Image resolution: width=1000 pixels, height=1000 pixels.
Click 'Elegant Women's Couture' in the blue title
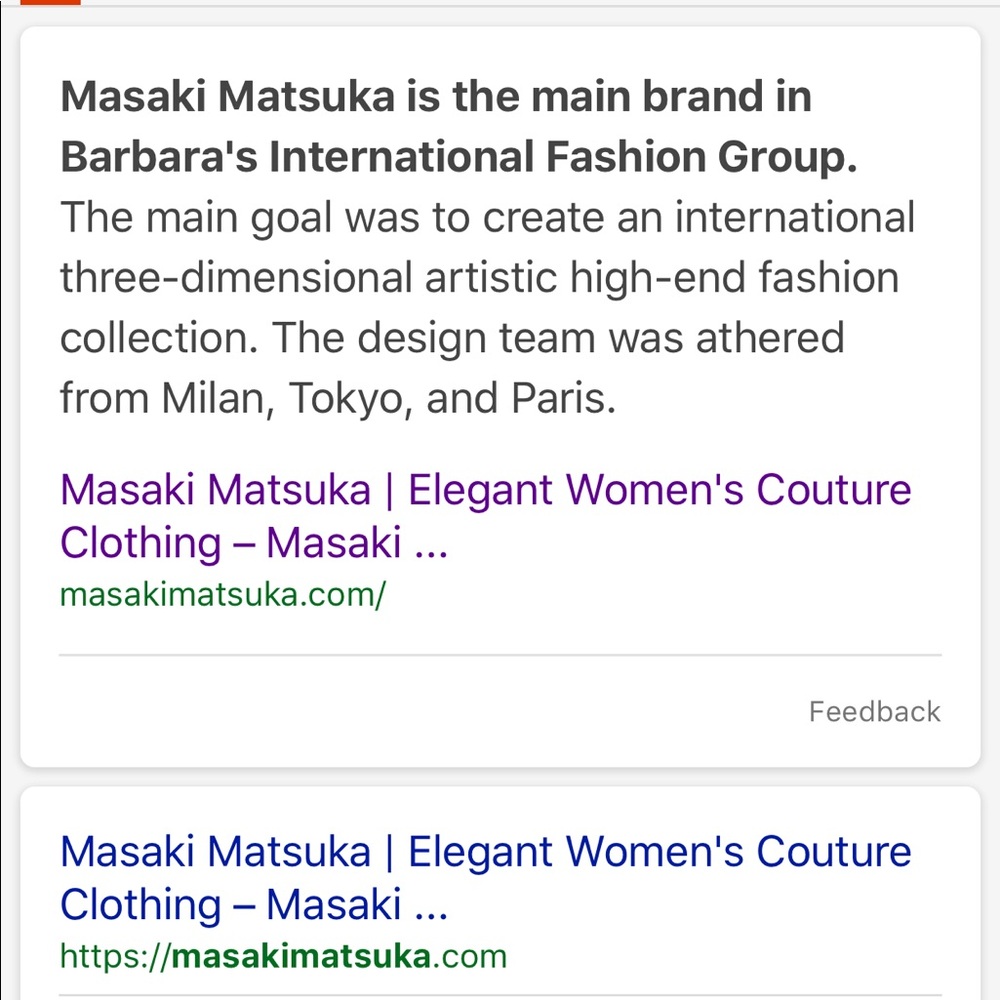pos(659,851)
